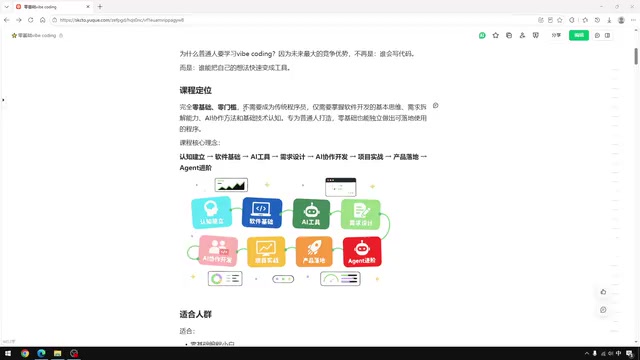Image resolution: width=640 pixels, height=360 pixels.
Task: Open the browser favorites list icon
Action: click(x=585, y=20)
